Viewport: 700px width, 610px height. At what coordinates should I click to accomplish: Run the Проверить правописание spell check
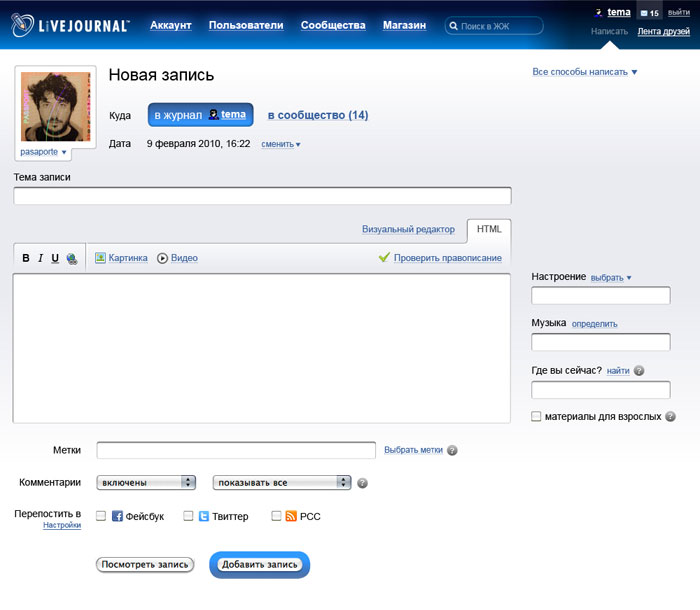[384, 258]
